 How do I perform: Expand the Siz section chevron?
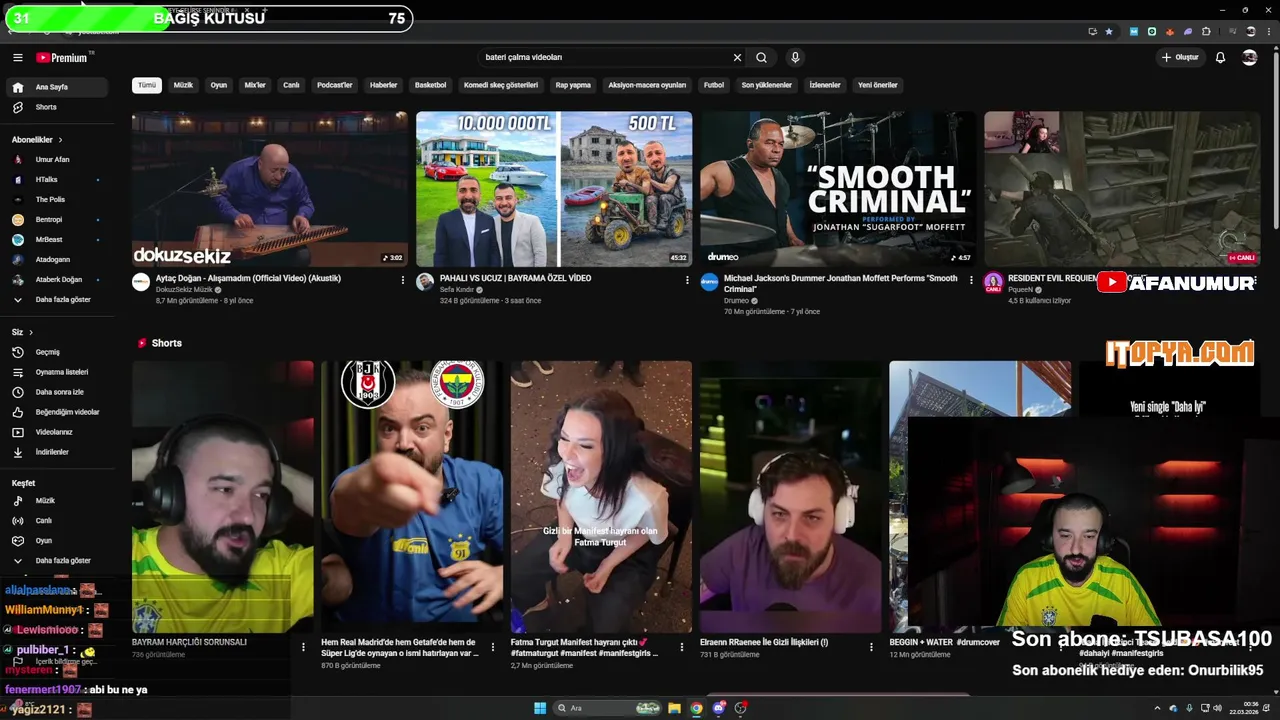(31, 332)
